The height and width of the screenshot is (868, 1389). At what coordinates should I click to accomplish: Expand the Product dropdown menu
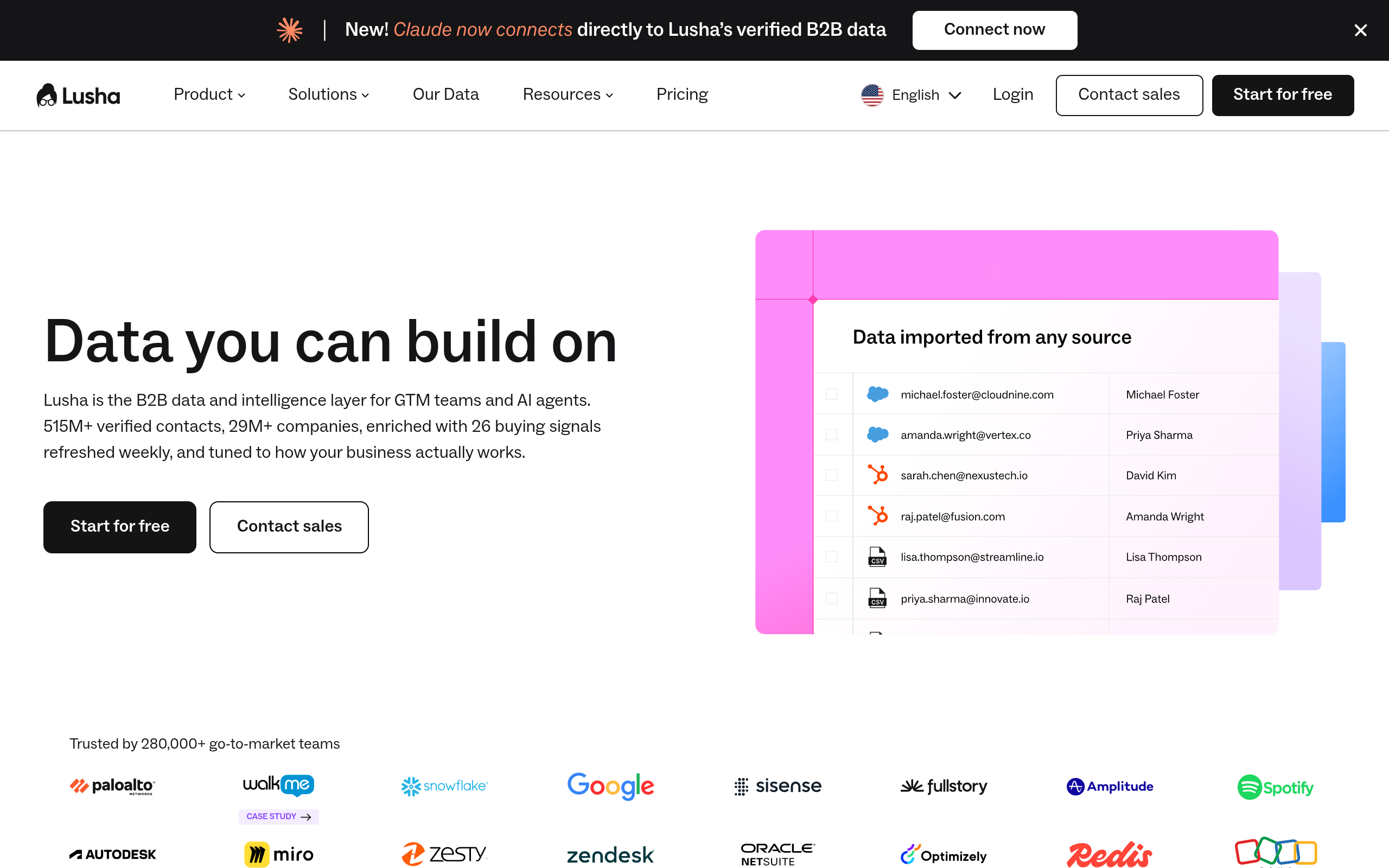(x=209, y=94)
